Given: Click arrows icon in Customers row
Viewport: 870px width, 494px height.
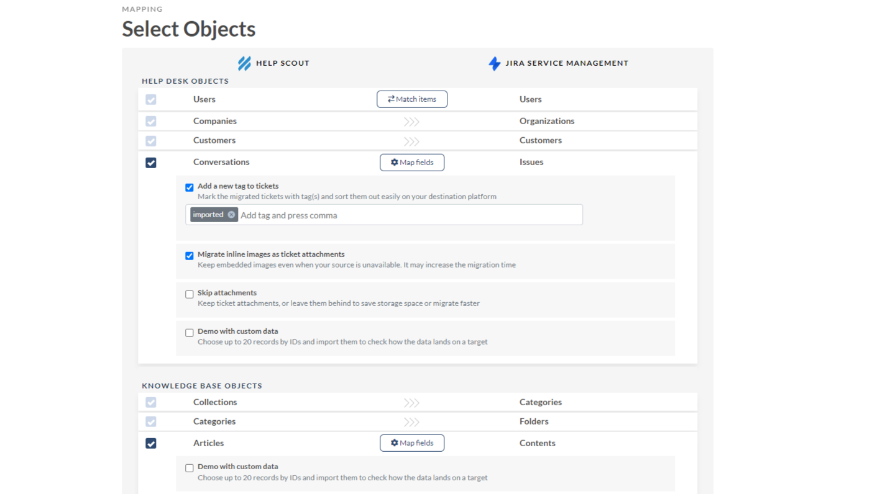Looking at the screenshot, I should [x=411, y=141].
